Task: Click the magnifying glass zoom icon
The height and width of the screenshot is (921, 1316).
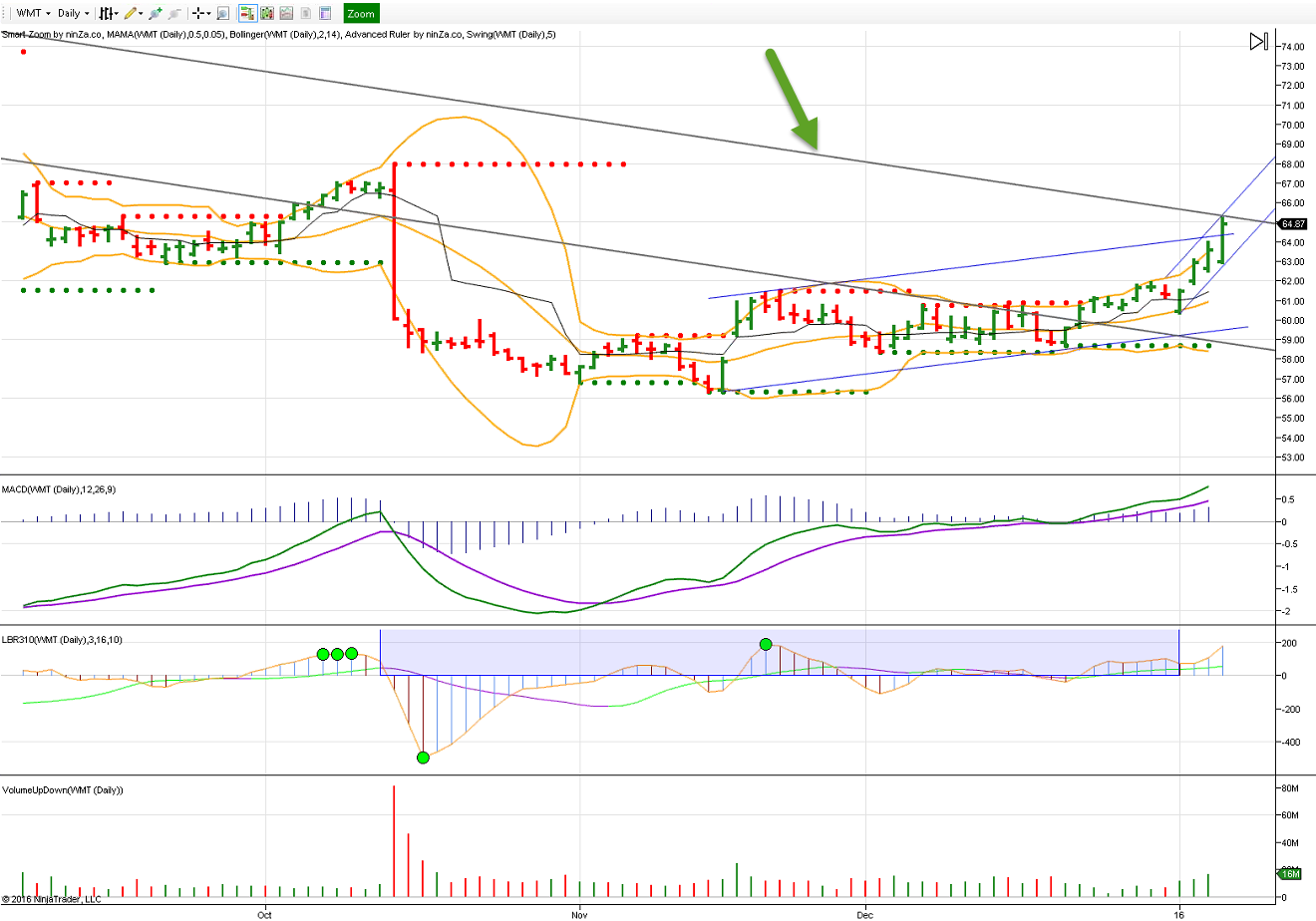Action: (223, 13)
